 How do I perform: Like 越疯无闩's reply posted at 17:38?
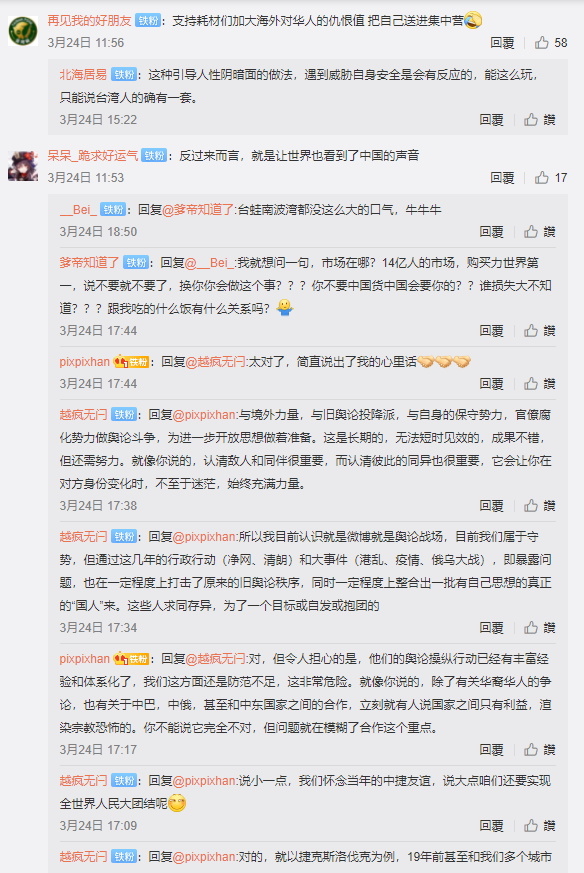click(x=539, y=506)
